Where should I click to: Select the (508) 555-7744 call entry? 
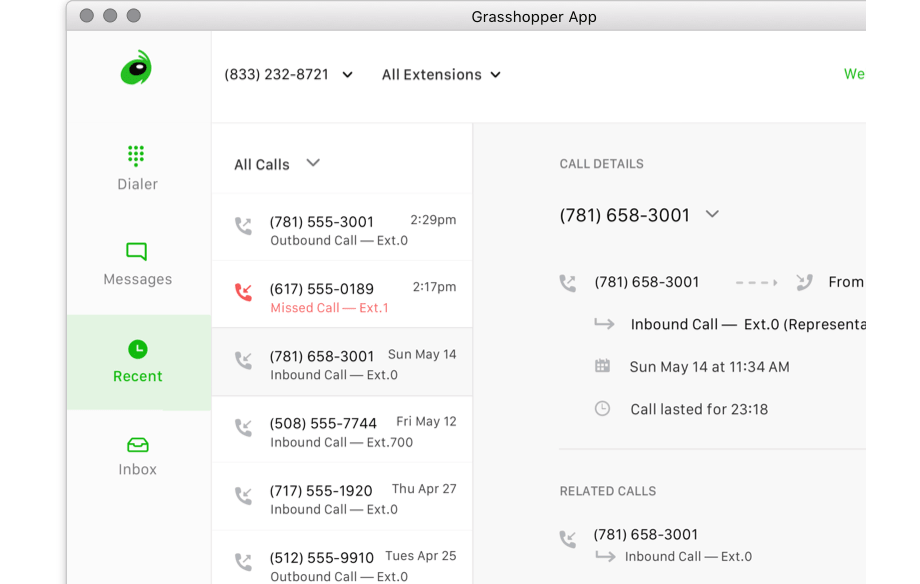click(x=342, y=431)
